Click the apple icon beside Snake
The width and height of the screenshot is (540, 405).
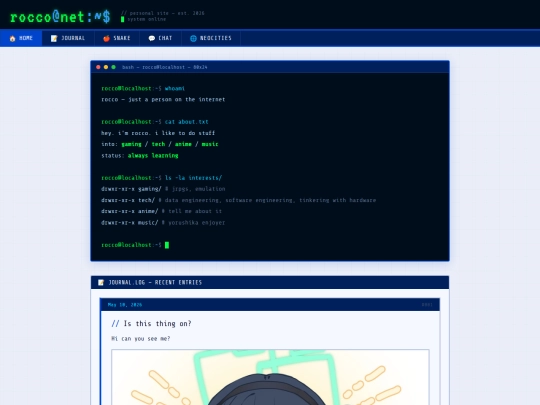click(x=106, y=38)
